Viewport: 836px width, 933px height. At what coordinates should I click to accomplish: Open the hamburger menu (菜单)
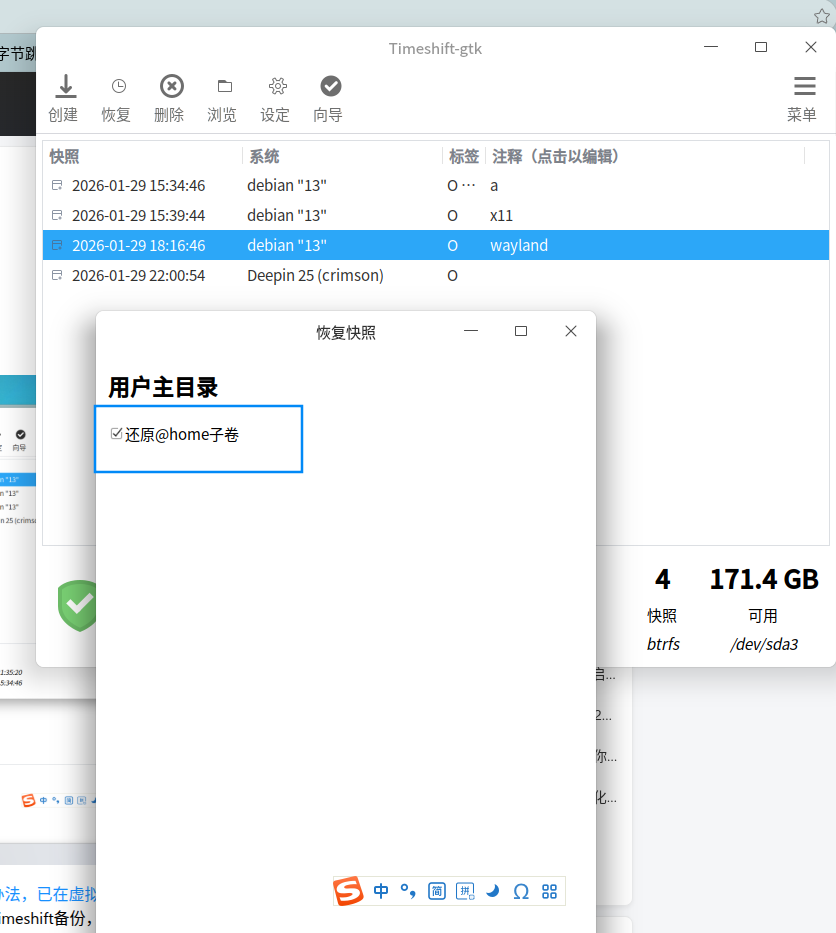(804, 86)
